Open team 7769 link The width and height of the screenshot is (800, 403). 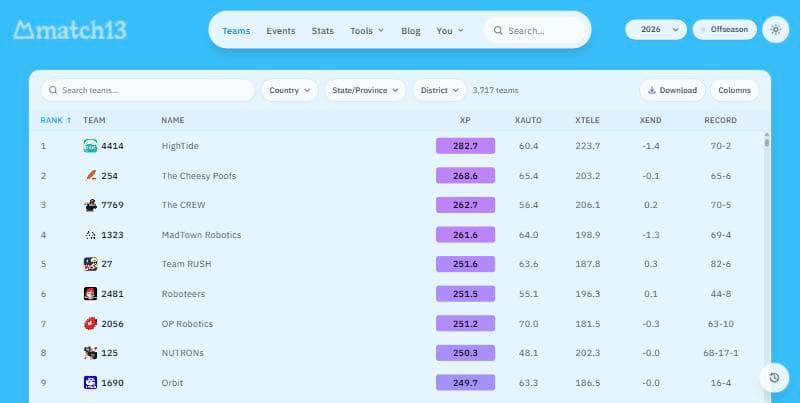[112, 205]
